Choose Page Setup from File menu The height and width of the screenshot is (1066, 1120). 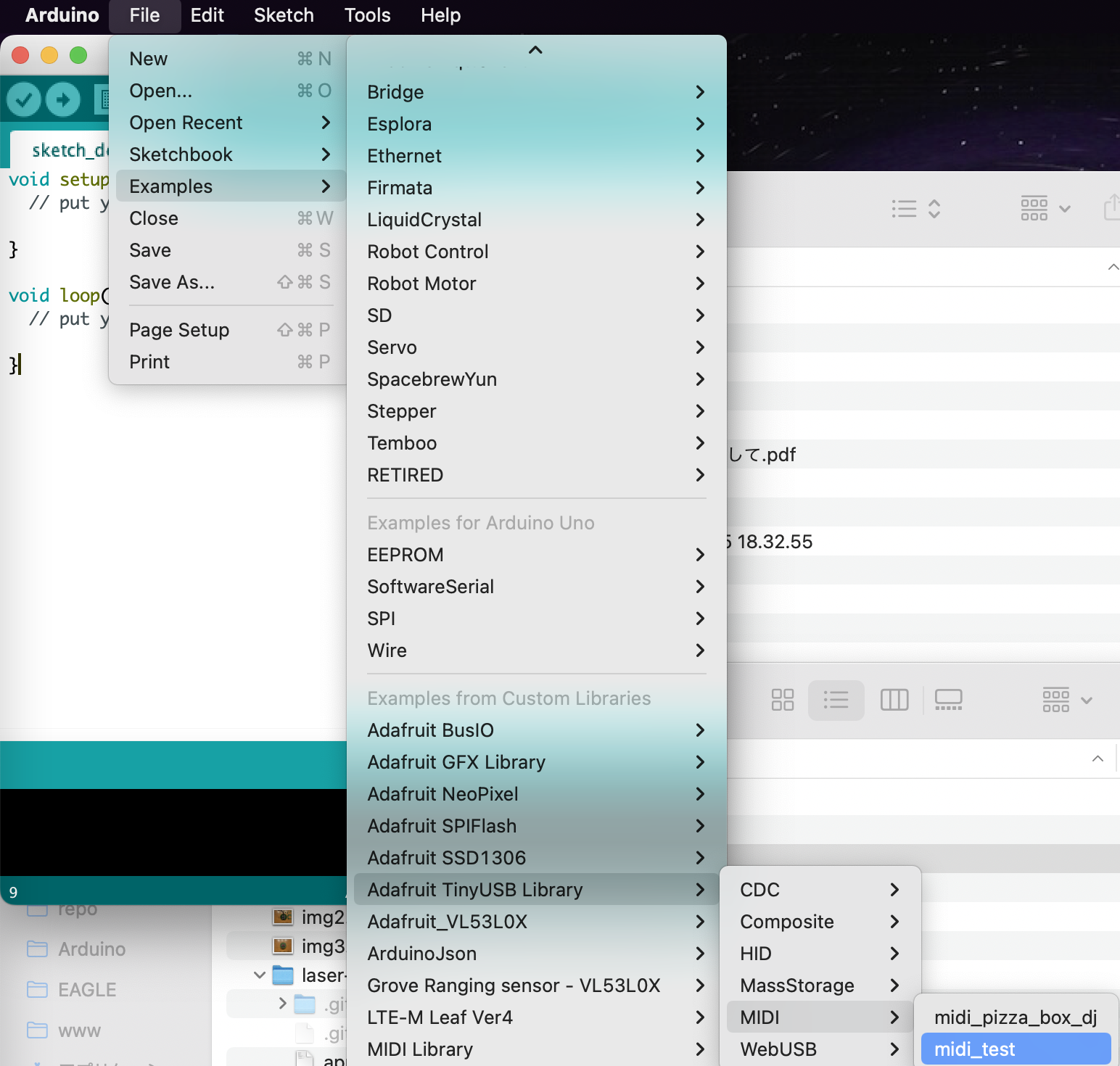(231, 330)
